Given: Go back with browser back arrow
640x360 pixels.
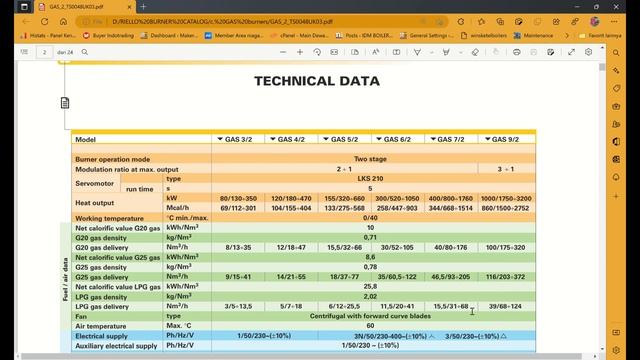Looking at the screenshot, I should point(26,22).
